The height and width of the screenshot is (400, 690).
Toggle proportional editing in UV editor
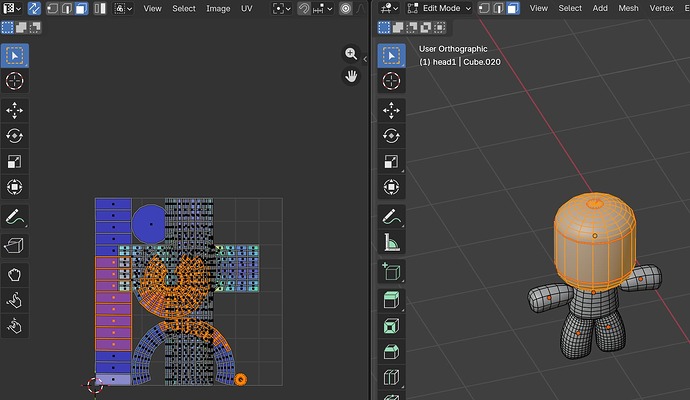point(345,8)
